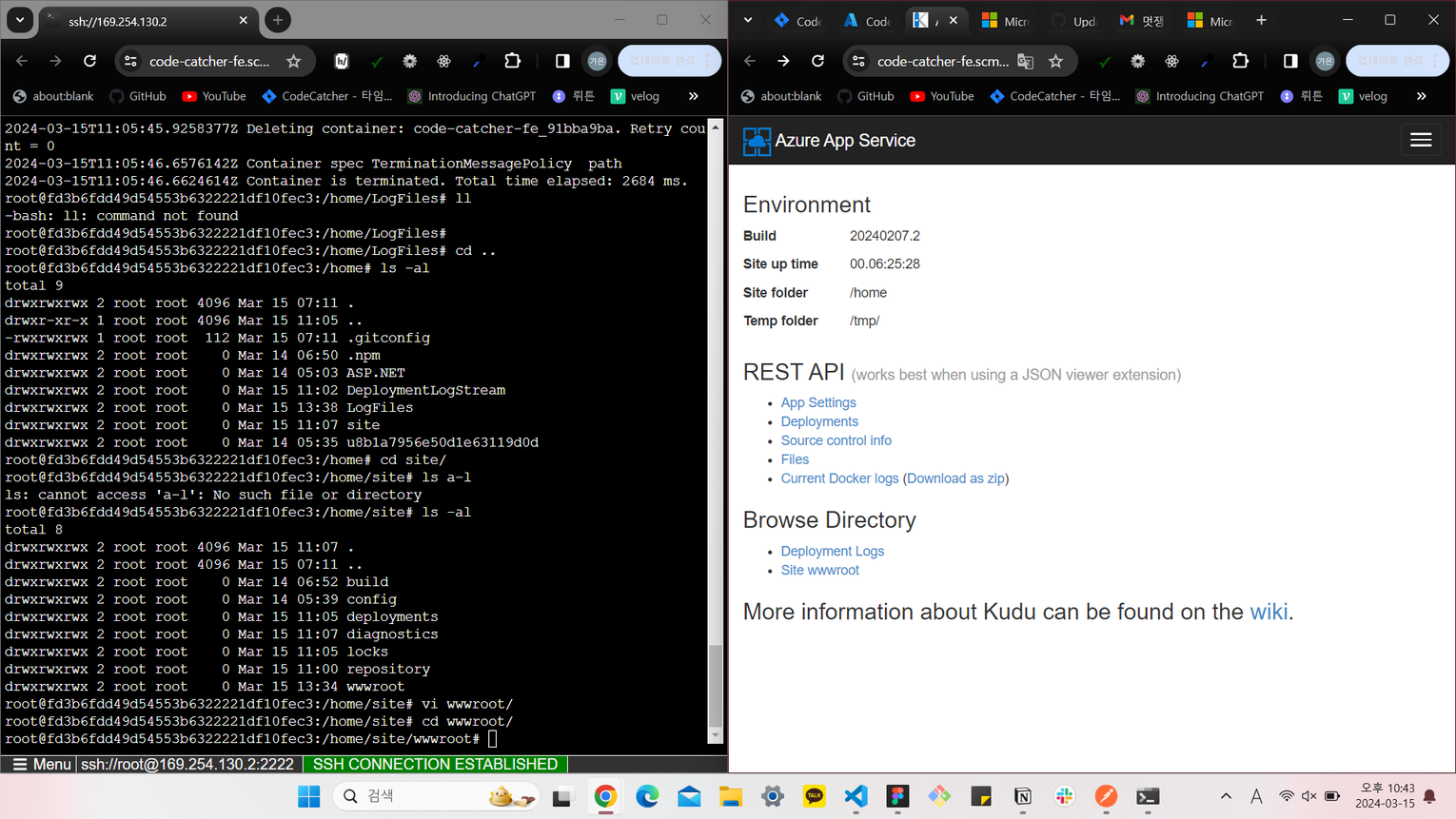Go forward in Azure App Service window
Viewport: 1456px width, 819px height.
point(783,61)
